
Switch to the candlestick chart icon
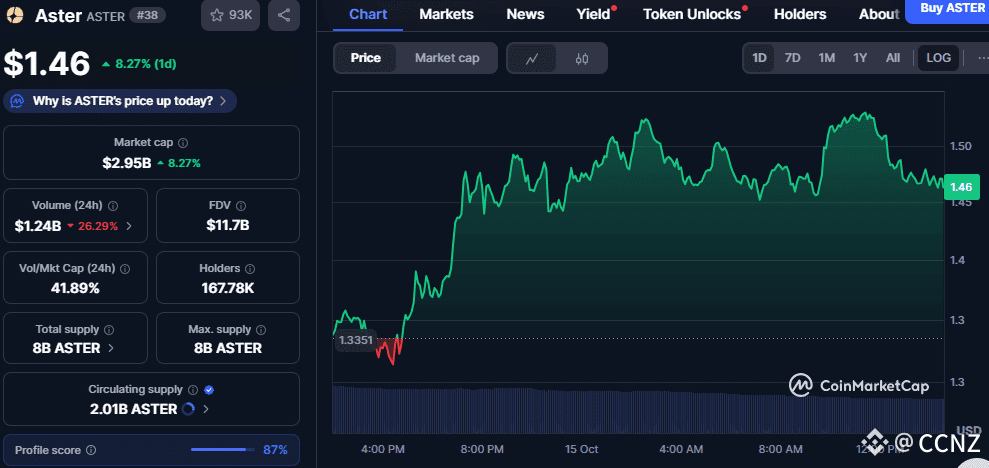point(582,58)
